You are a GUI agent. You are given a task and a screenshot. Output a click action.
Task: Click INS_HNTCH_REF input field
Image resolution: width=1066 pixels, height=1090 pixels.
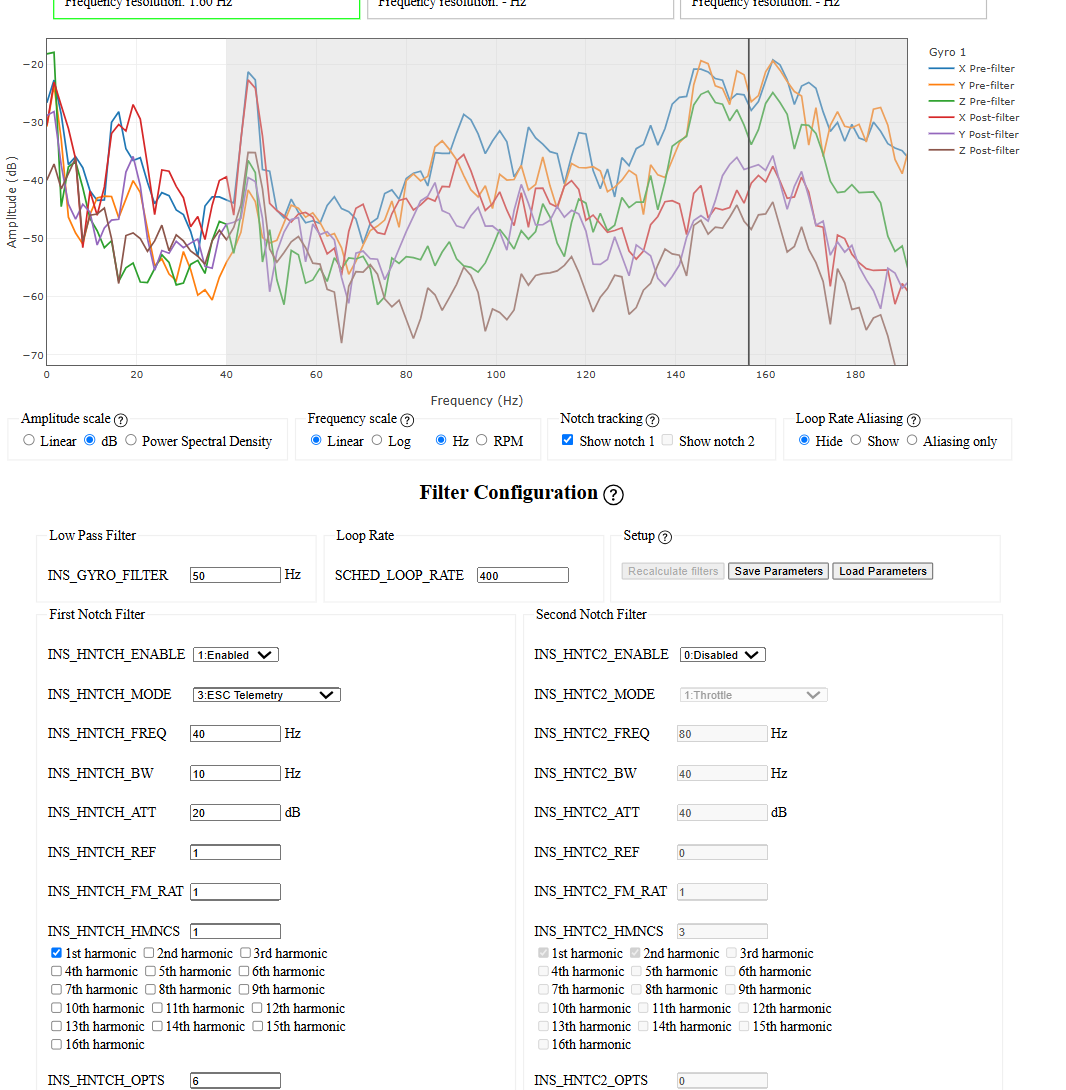coord(235,852)
